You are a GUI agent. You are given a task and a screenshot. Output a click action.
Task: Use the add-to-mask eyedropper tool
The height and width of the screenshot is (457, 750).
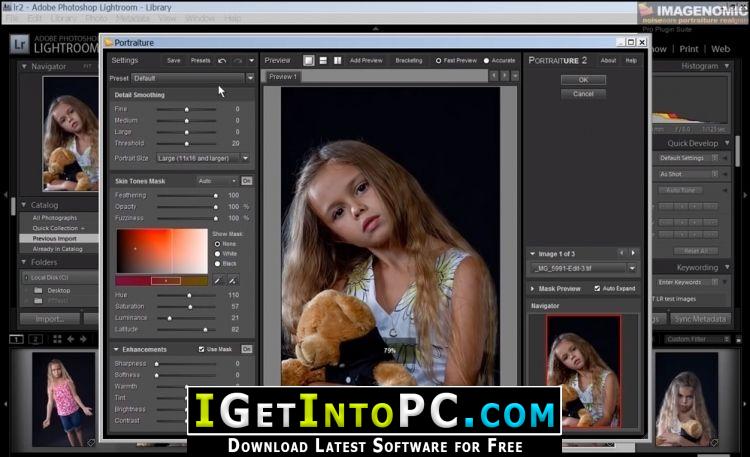232,280
